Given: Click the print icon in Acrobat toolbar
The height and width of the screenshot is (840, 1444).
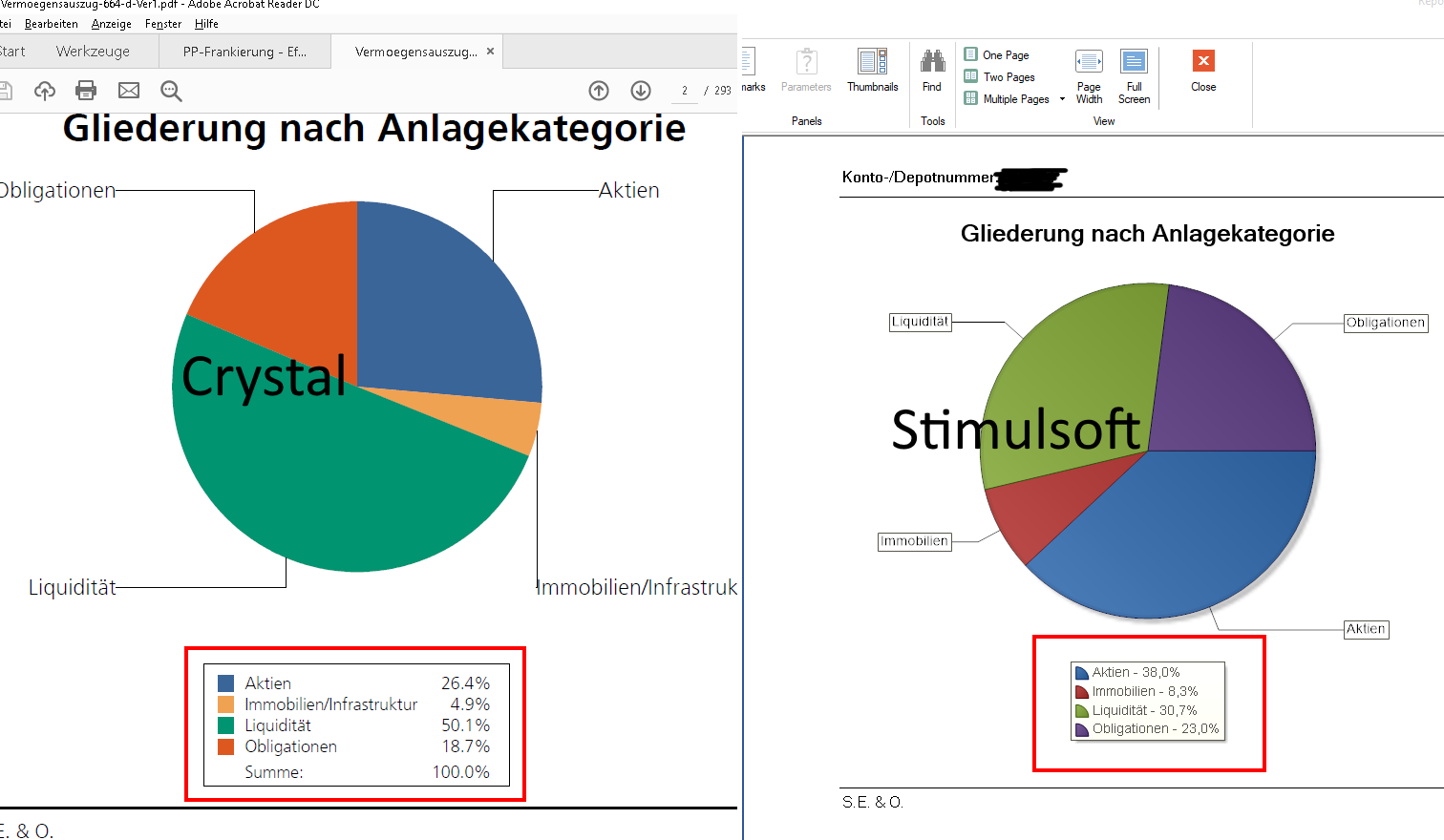Looking at the screenshot, I should (x=86, y=91).
